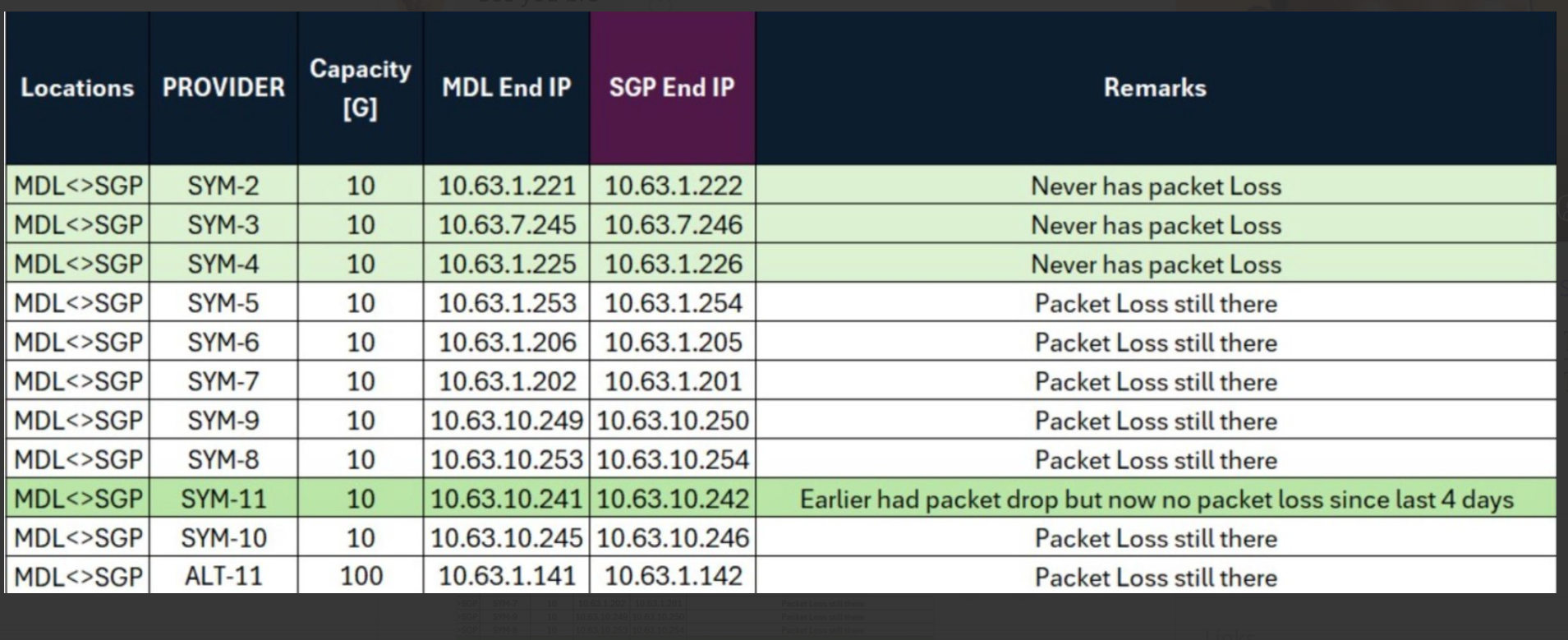Click the SYM-11 remark about packet drop
The height and width of the screenshot is (640, 1568).
1156,500
